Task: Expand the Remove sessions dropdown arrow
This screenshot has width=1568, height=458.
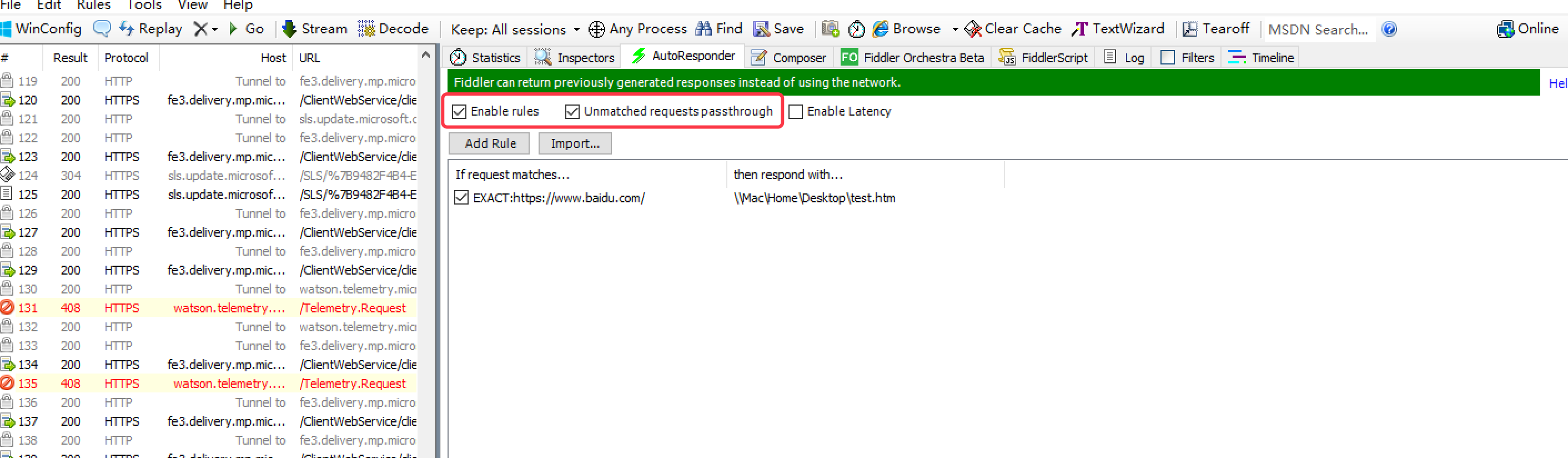Action: click(x=214, y=29)
